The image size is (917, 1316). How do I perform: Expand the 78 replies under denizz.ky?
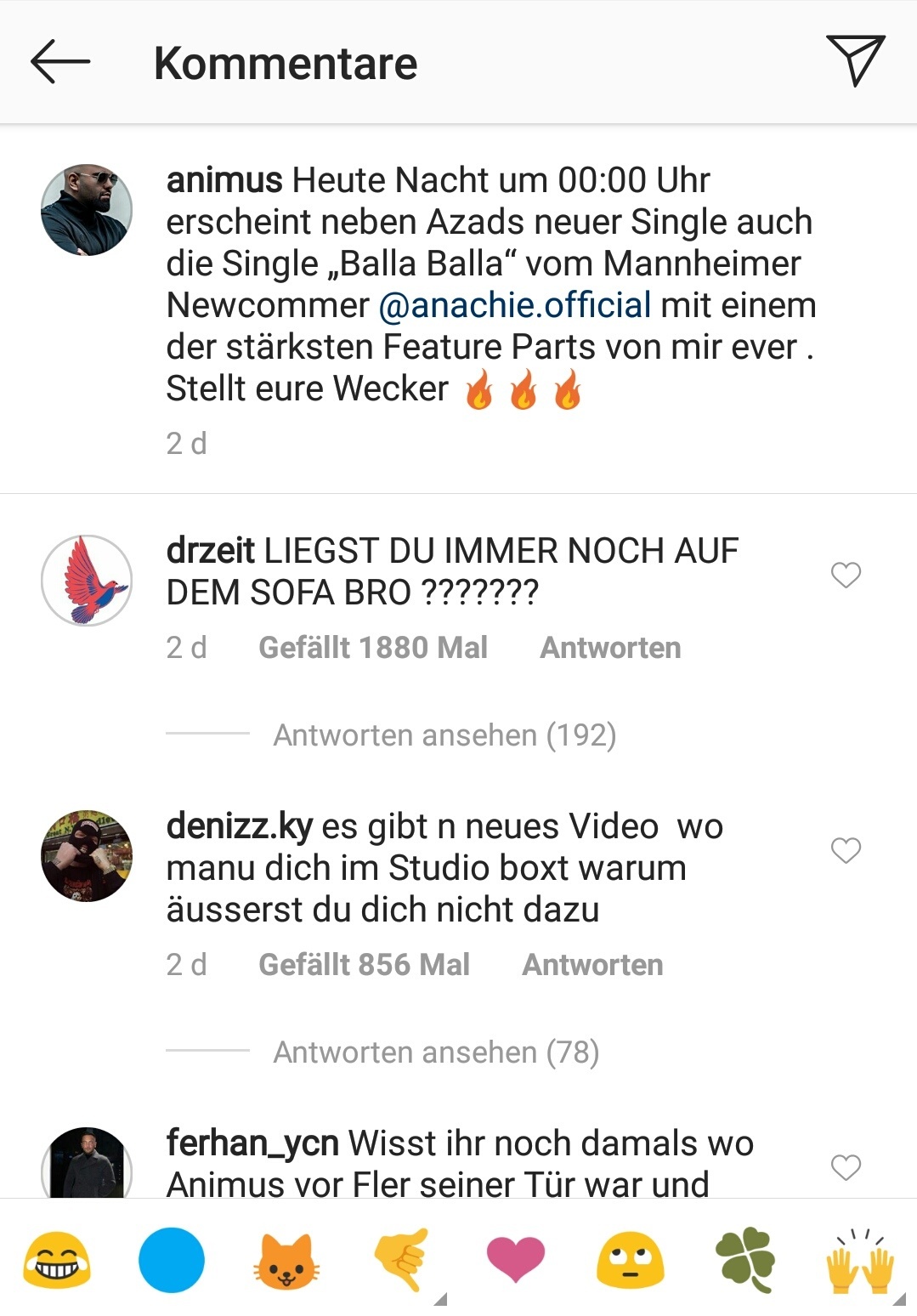(436, 1052)
